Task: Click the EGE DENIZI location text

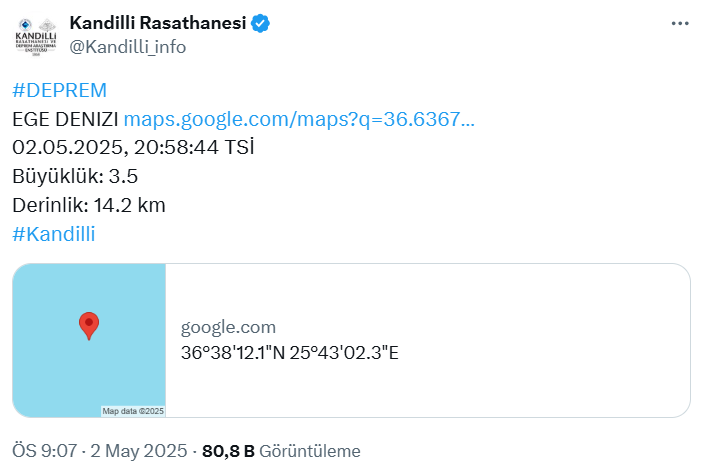Action: [x=65, y=119]
